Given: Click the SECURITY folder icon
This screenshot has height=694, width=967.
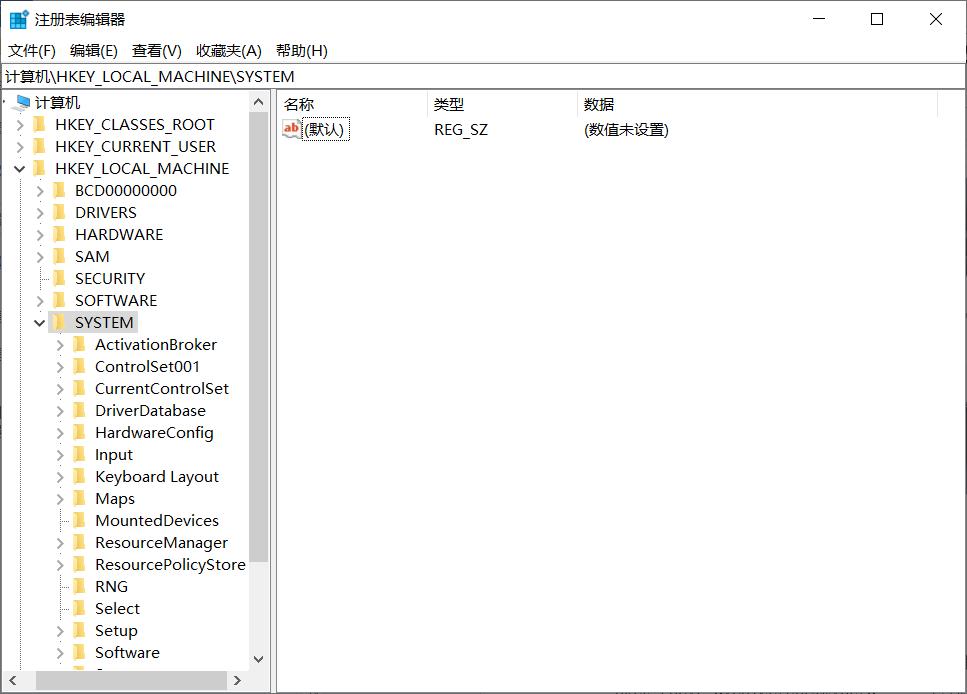Looking at the screenshot, I should (x=59, y=278).
